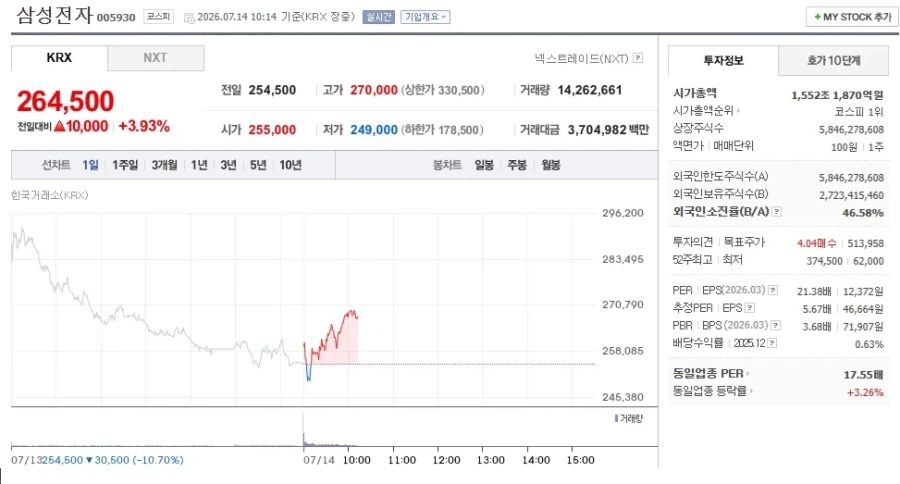Open the 동일업종 PER link

(708, 374)
